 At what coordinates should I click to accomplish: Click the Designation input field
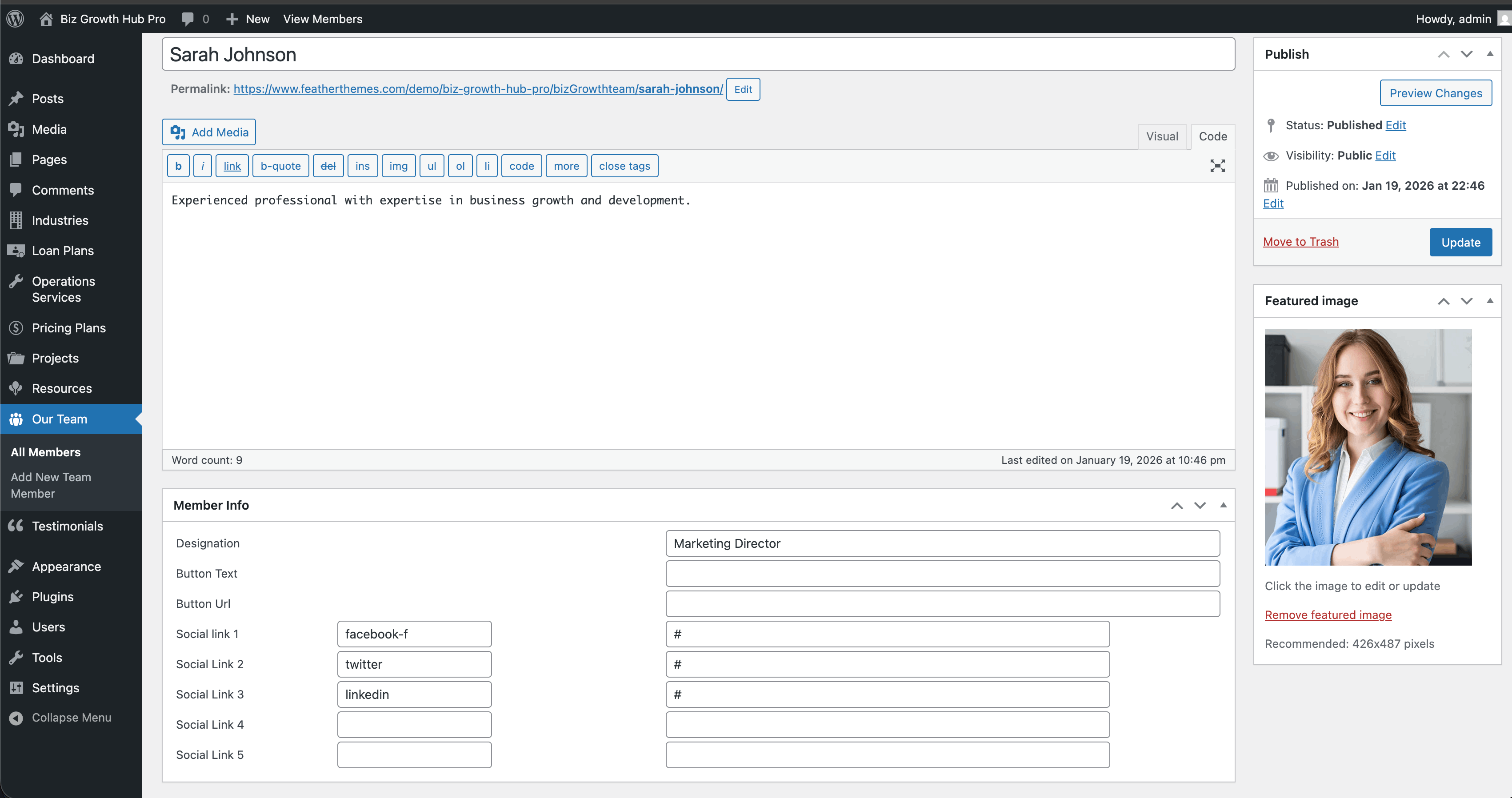942,543
